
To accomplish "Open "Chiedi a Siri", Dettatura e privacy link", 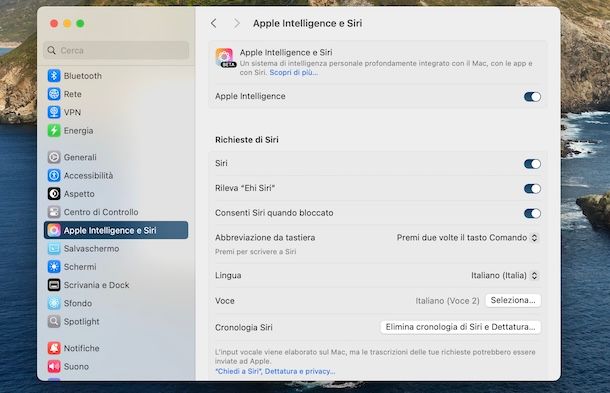I will click(275, 371).
